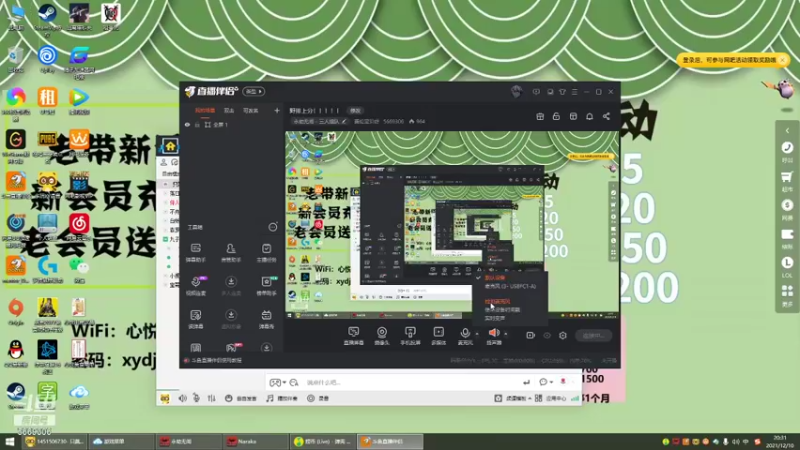Add a 手机投屏 phone cast source
The image size is (800, 450).
(x=410, y=336)
